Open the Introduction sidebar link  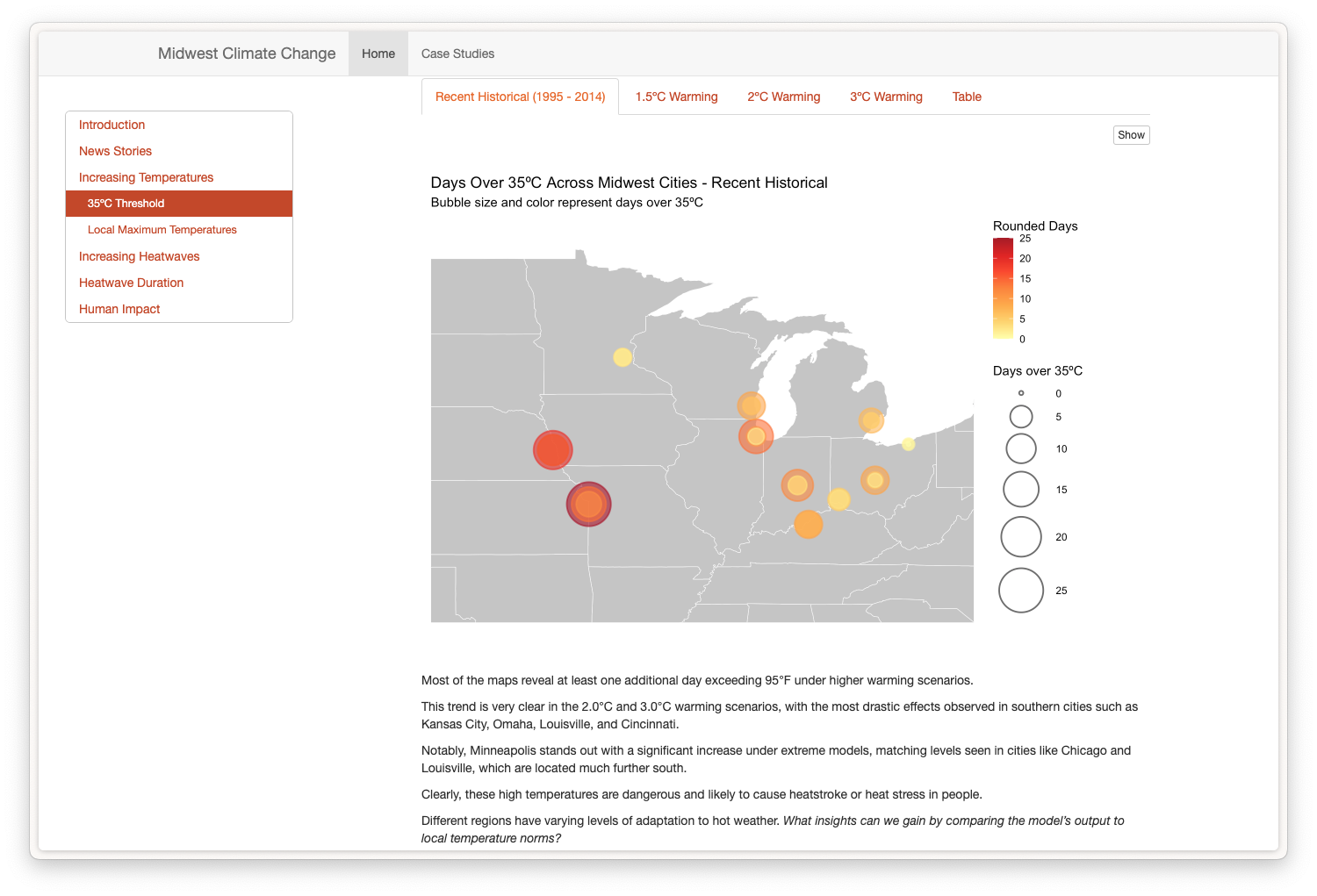click(179, 125)
